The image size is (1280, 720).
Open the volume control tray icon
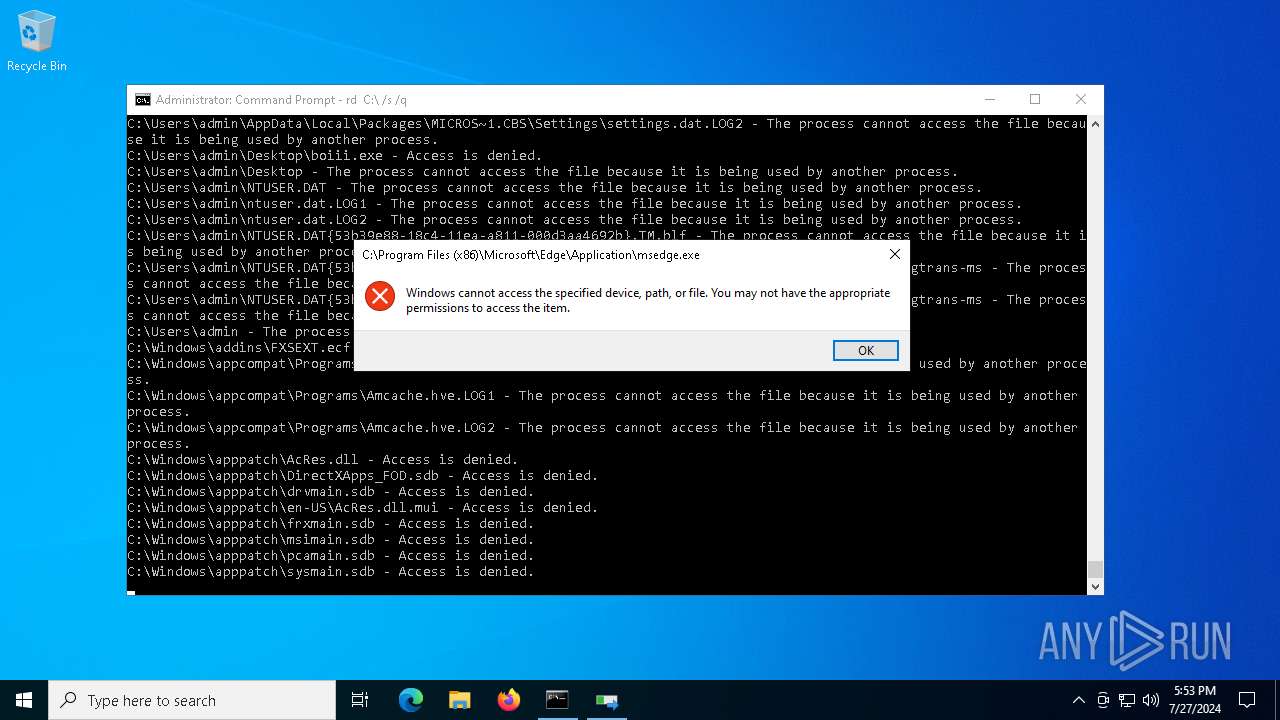(1151, 700)
